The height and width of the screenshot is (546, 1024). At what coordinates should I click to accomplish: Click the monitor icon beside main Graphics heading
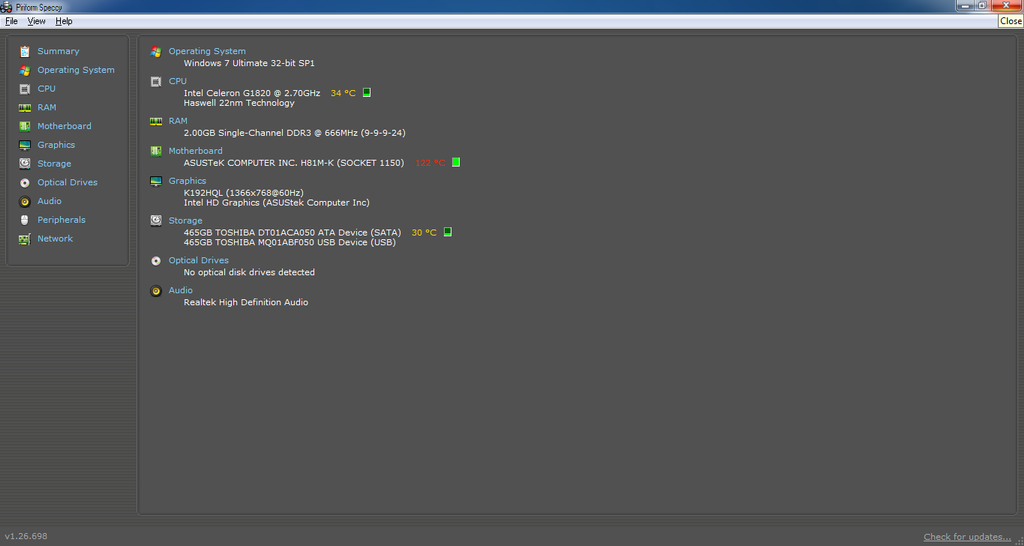(156, 181)
